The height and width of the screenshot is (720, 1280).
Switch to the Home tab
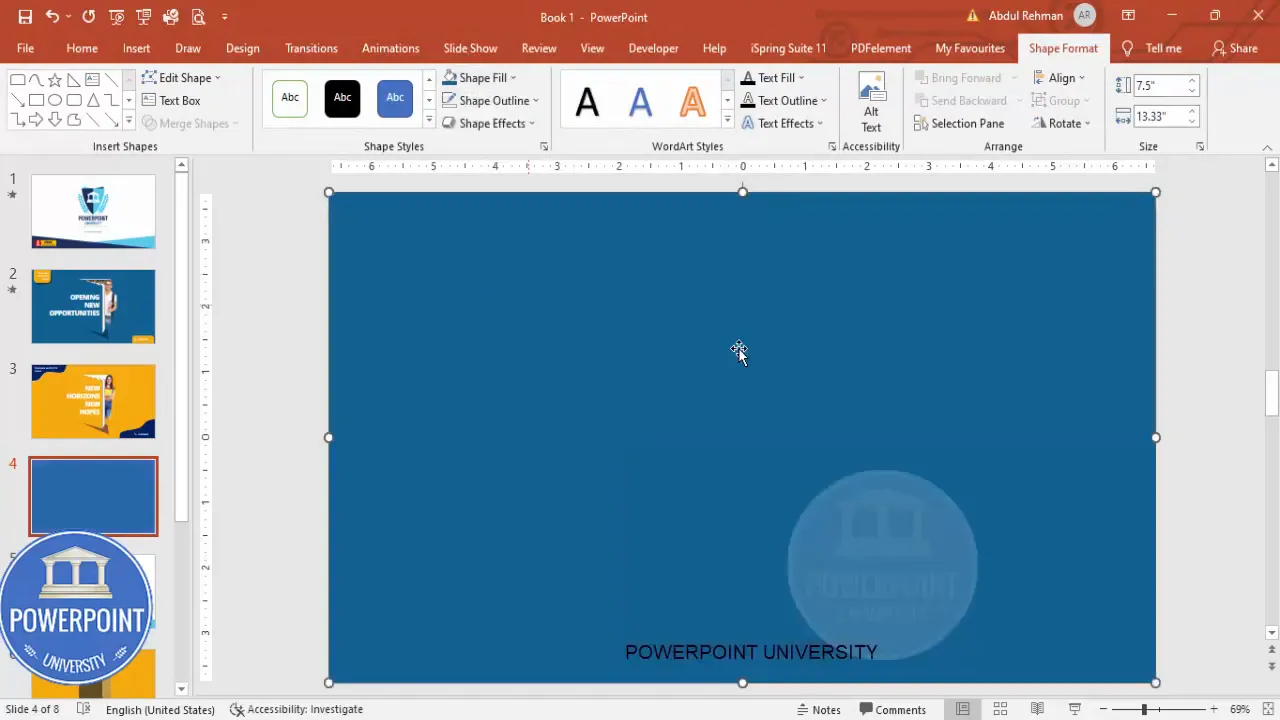(82, 48)
